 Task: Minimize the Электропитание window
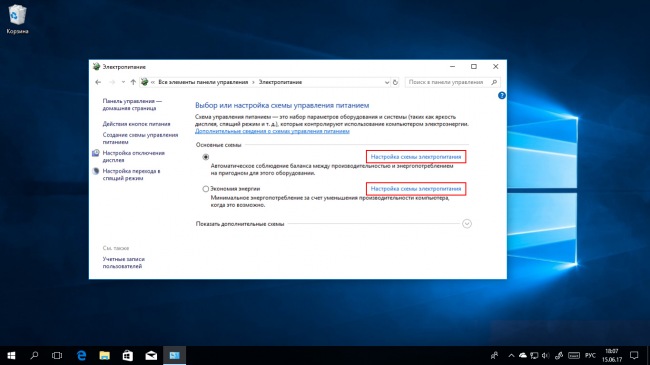click(452, 66)
